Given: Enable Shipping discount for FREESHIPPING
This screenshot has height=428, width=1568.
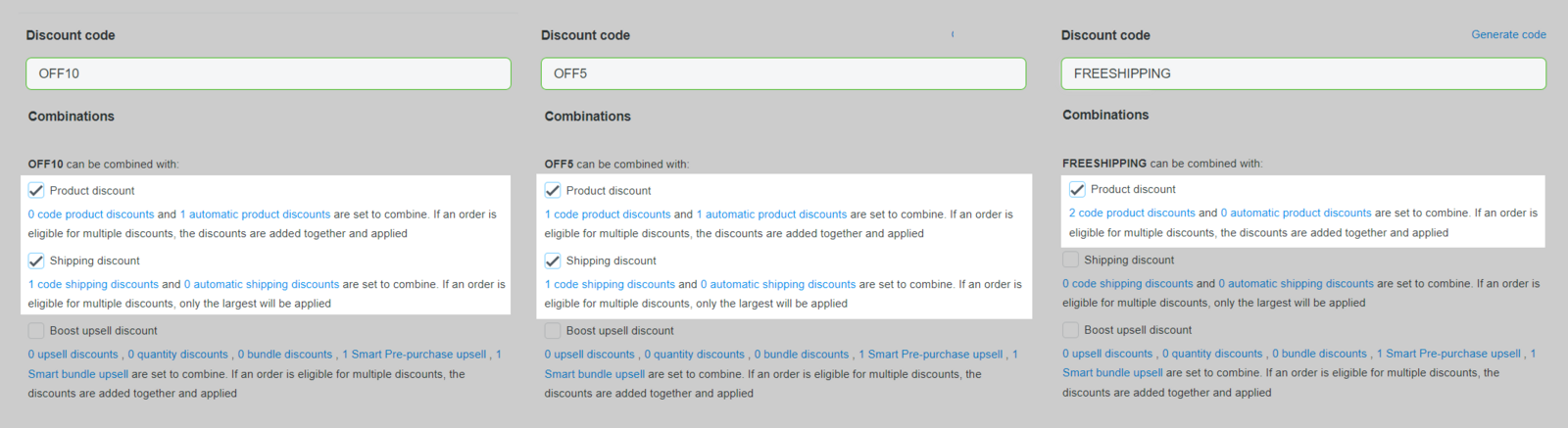Looking at the screenshot, I should click(1071, 260).
